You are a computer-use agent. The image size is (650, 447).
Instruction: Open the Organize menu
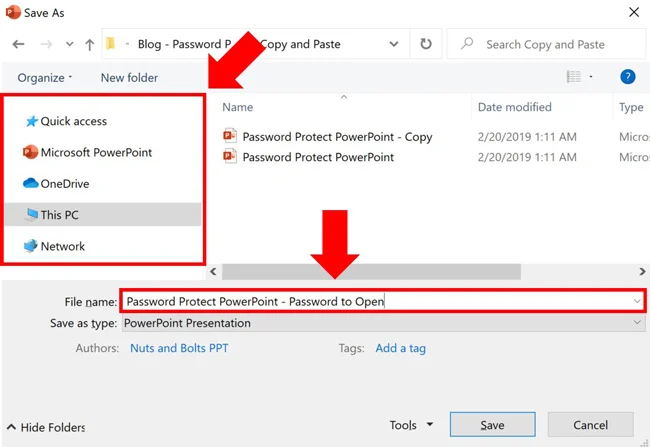[45, 78]
